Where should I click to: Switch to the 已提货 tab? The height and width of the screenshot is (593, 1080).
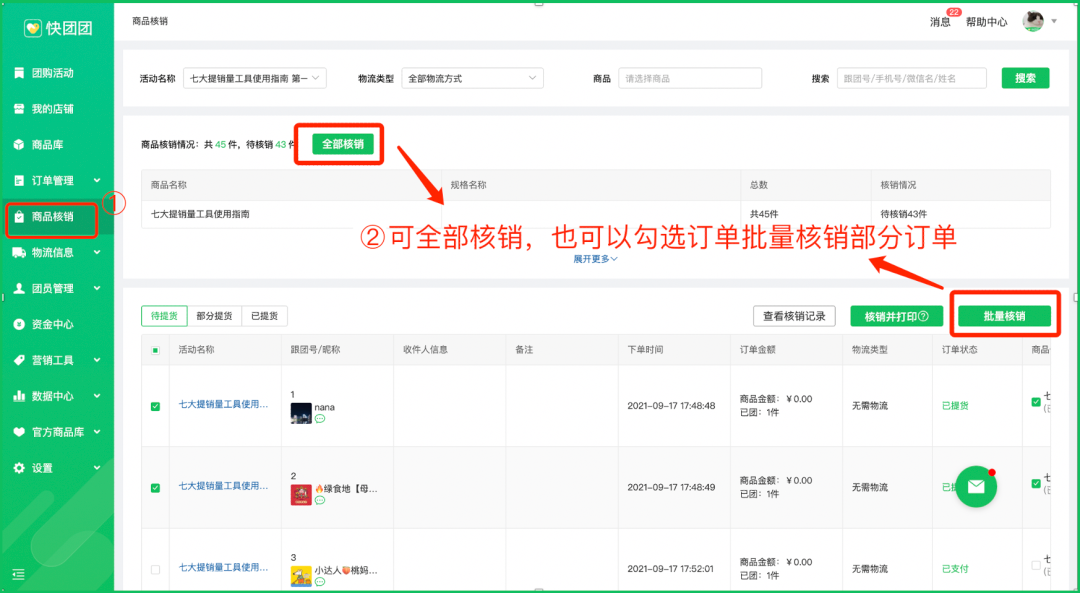click(x=265, y=316)
